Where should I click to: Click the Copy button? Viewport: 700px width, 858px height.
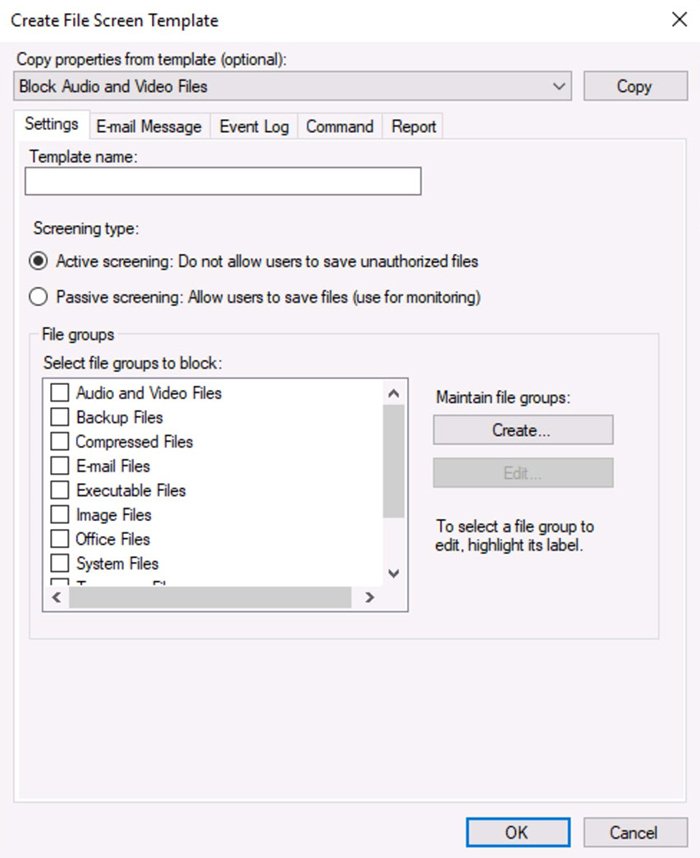pyautogui.click(x=634, y=87)
